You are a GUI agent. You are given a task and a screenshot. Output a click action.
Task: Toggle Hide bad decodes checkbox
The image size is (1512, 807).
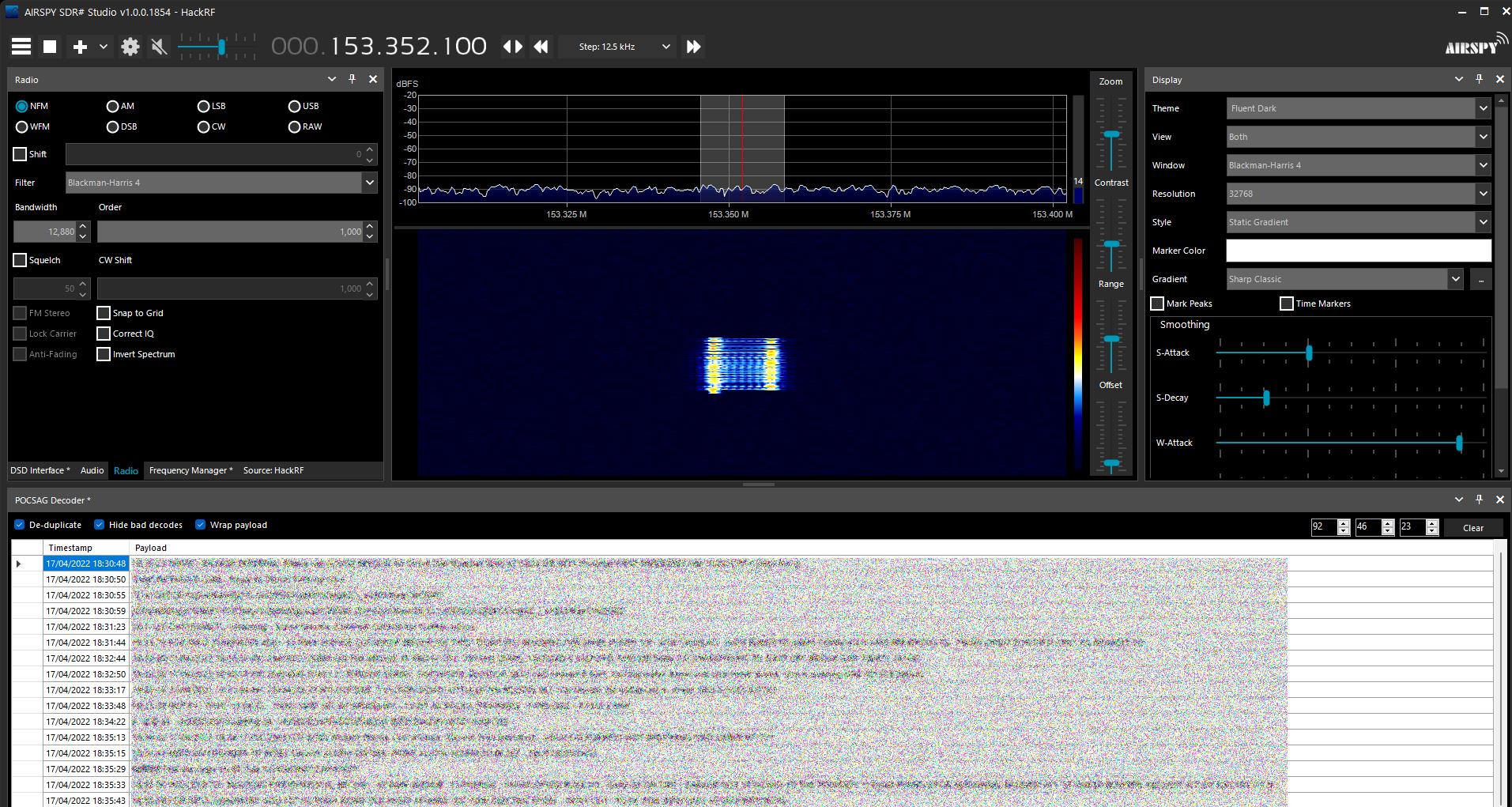click(99, 525)
